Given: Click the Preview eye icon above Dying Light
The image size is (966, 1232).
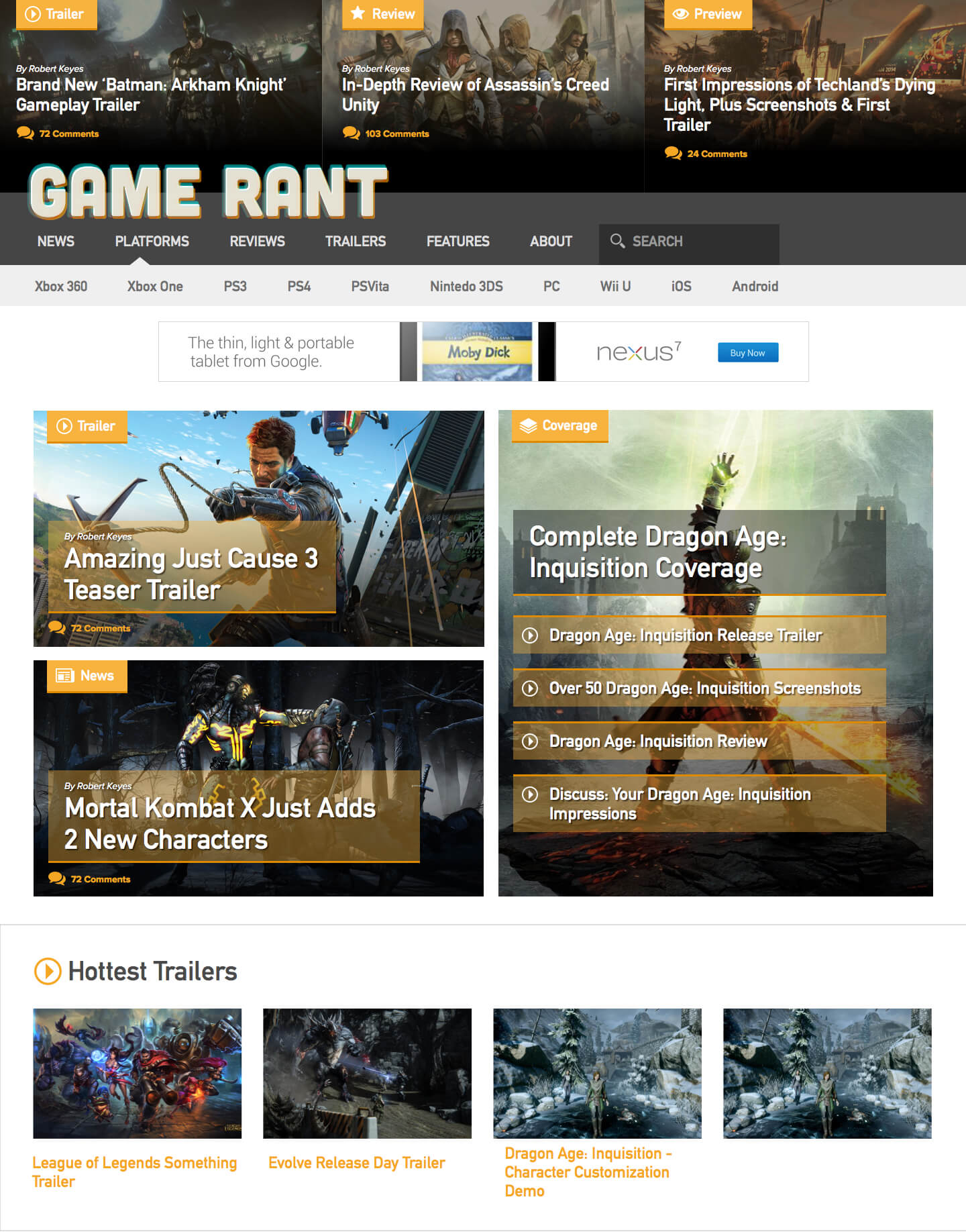Looking at the screenshot, I should [680, 14].
